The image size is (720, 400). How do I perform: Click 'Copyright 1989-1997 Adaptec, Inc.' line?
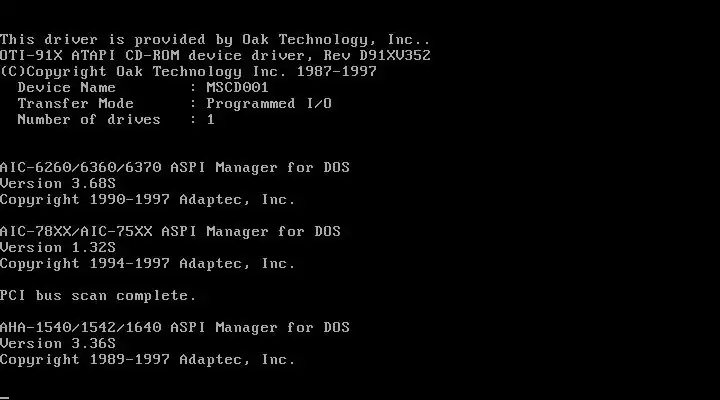(x=147, y=360)
